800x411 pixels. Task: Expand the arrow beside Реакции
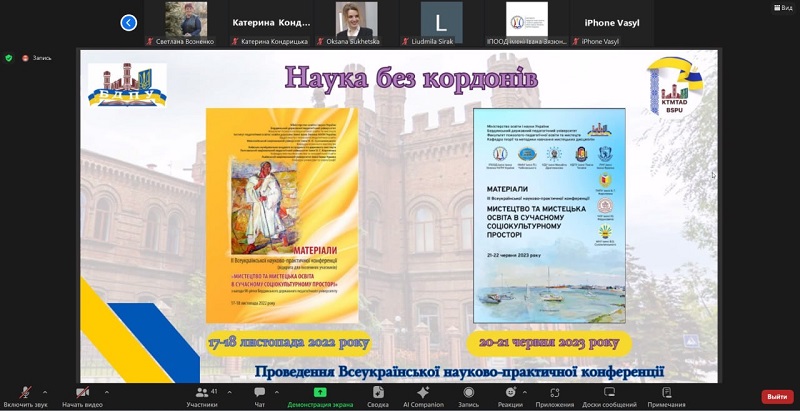click(525, 392)
